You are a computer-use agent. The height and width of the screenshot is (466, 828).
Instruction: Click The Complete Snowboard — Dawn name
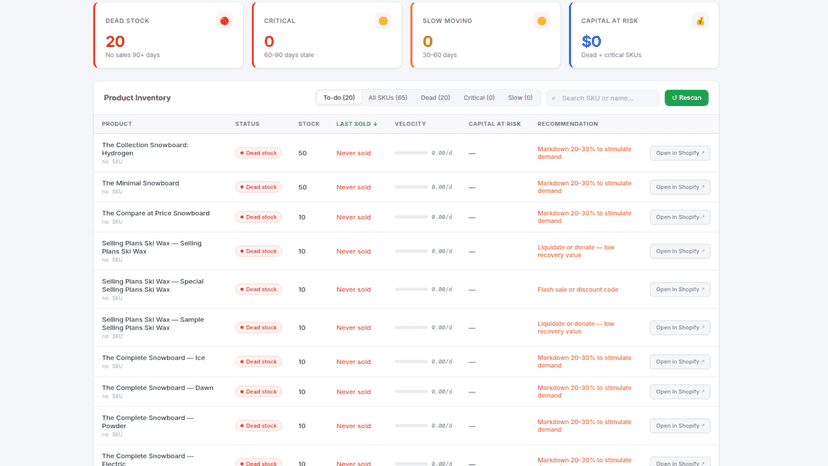[158, 388]
